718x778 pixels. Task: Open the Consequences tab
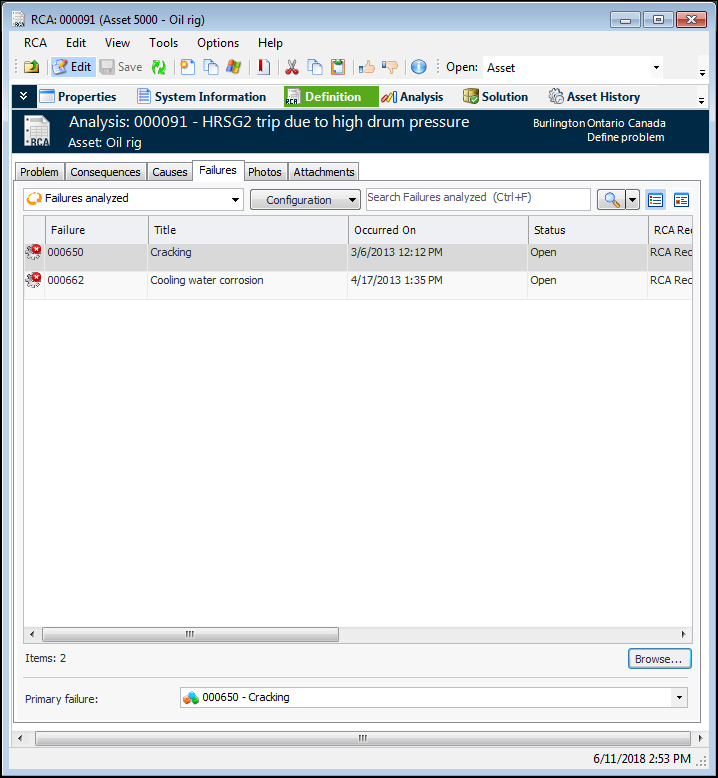pyautogui.click(x=105, y=172)
